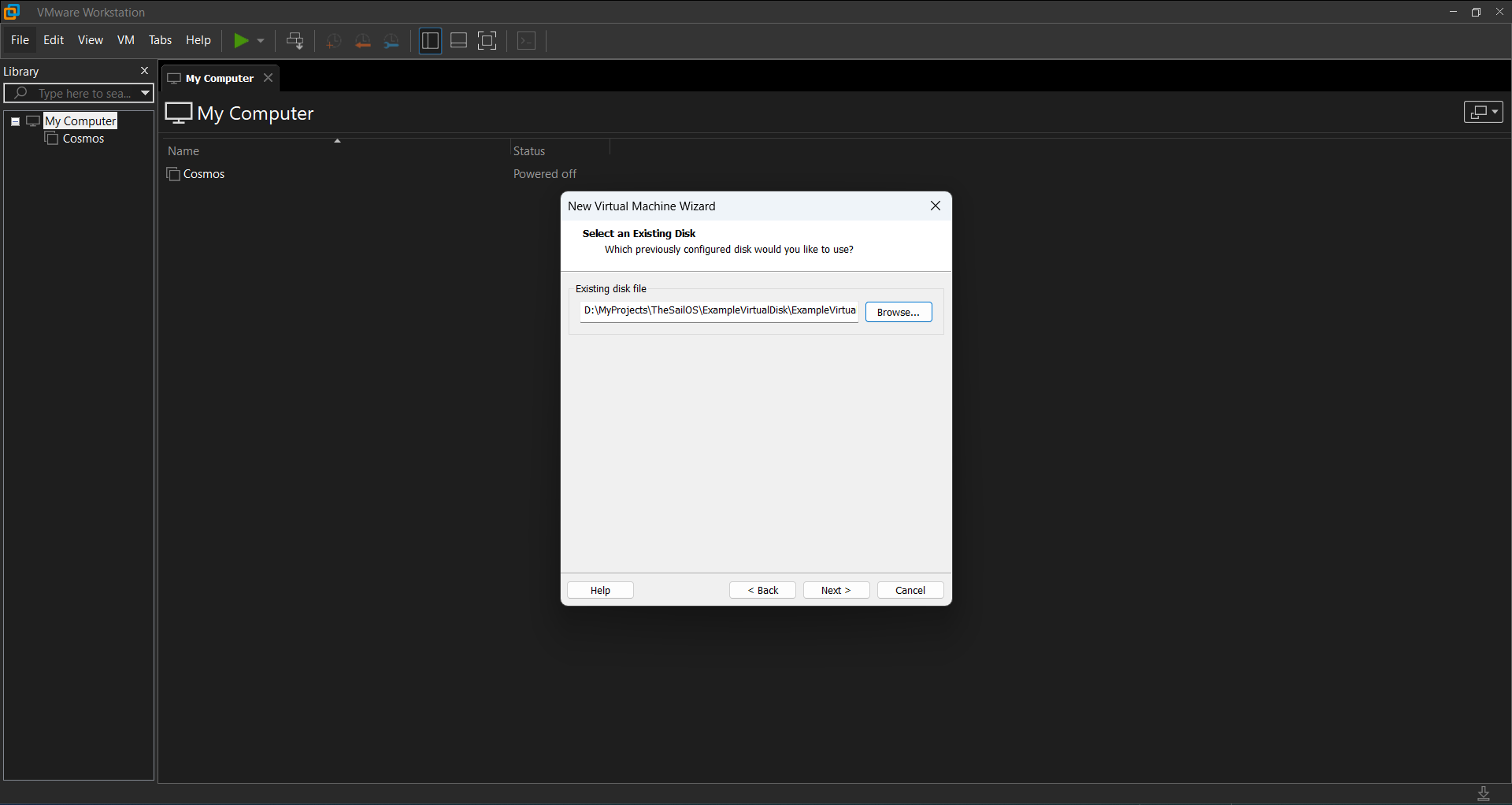This screenshot has width=1512, height=805.
Task: Collapse the My Computer tree node
Action: pyautogui.click(x=15, y=121)
